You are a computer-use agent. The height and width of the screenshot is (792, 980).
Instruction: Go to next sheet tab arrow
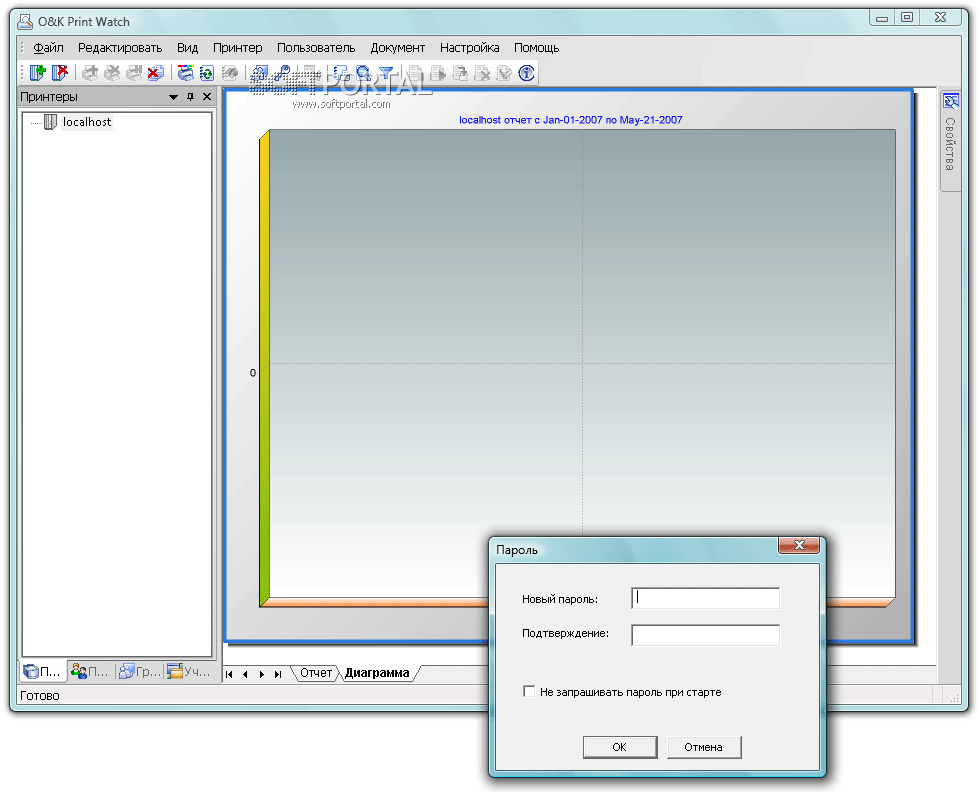point(262,674)
